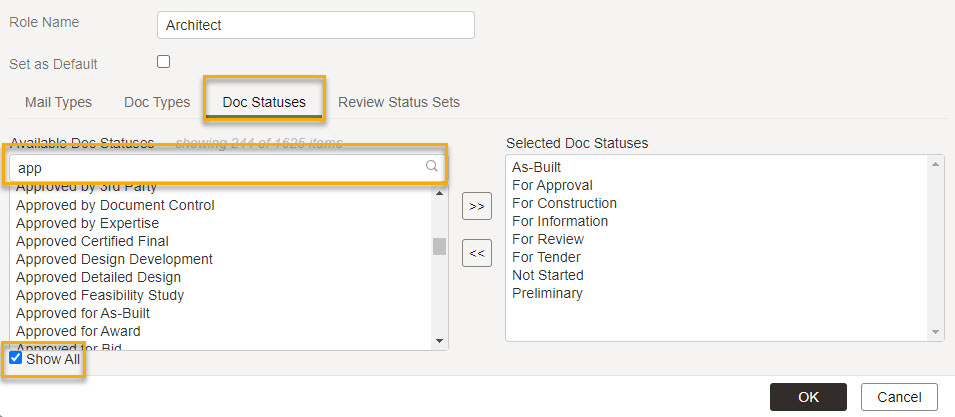Click the search magnifier icon in filter box
This screenshot has height=417, width=955.
[x=432, y=166]
